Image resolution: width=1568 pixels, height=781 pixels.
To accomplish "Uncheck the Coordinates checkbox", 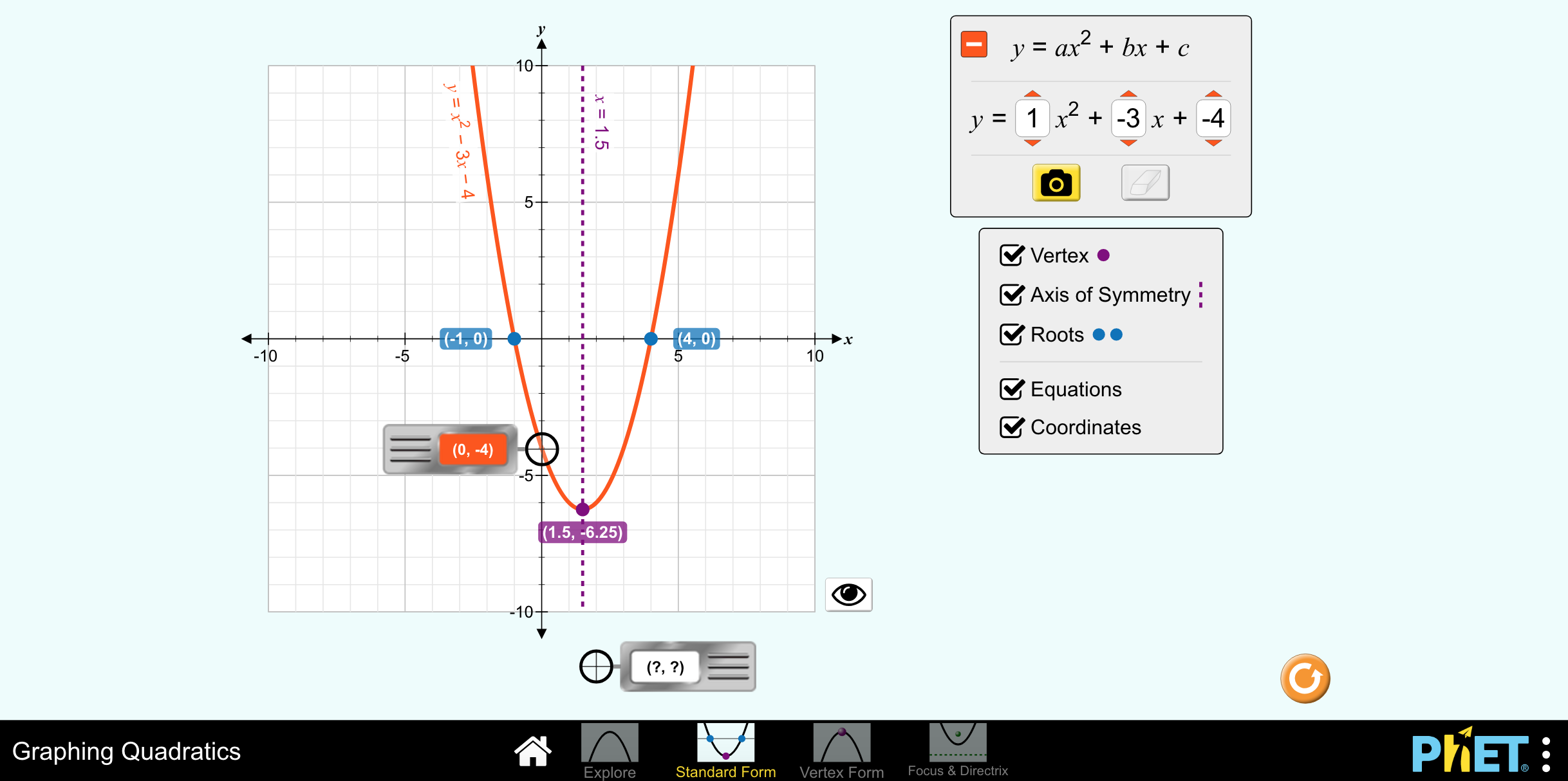I will point(1012,427).
